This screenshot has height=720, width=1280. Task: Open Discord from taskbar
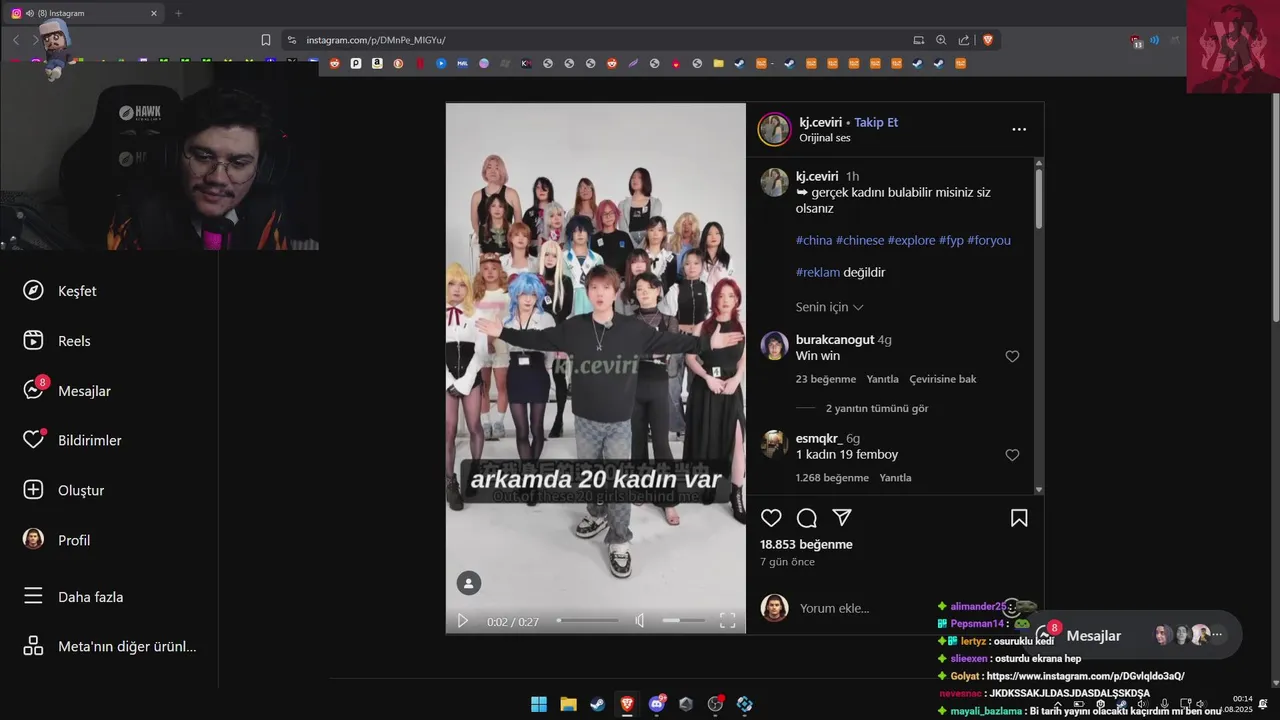click(657, 704)
